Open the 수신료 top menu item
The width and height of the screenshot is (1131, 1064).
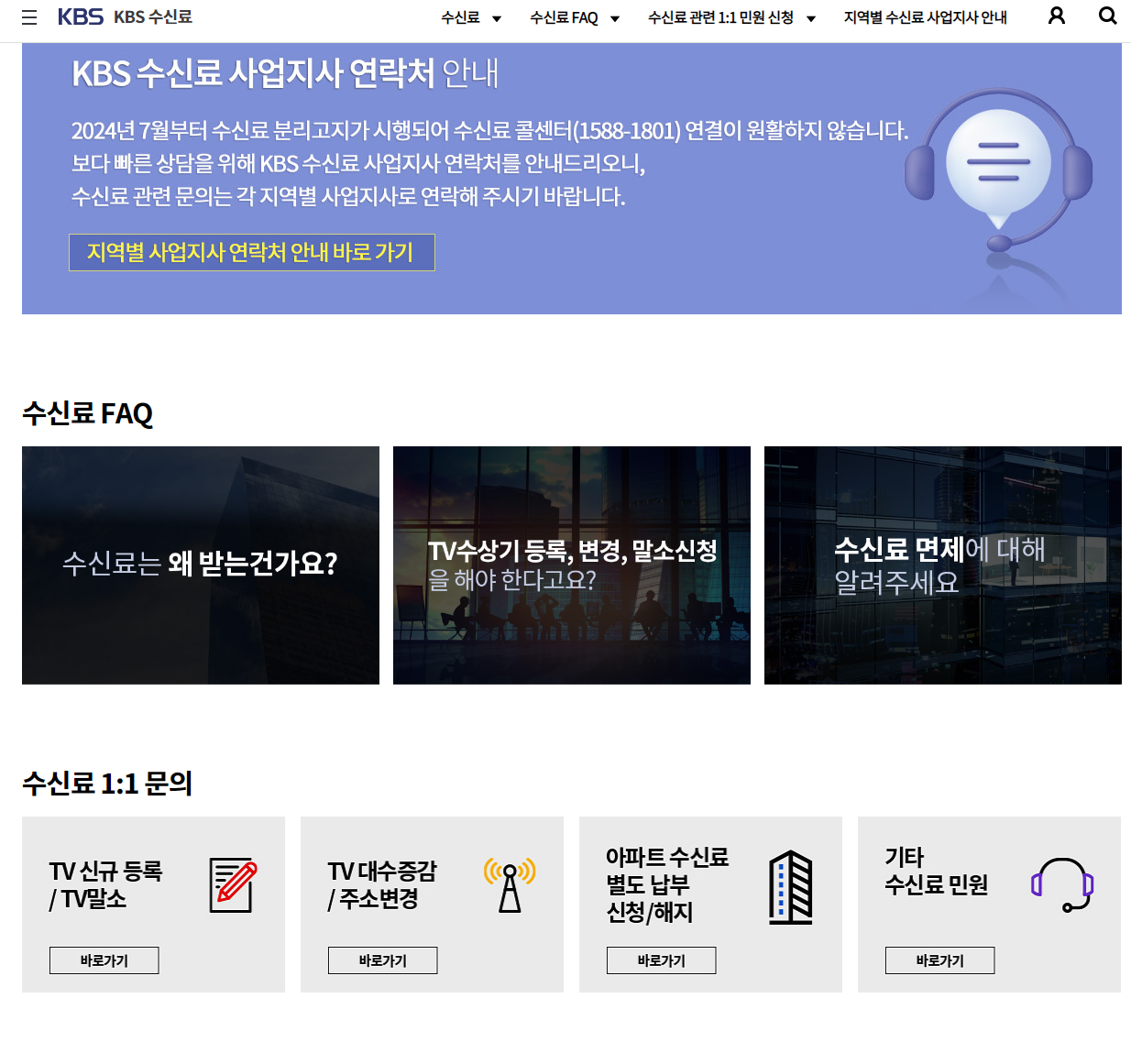[460, 17]
